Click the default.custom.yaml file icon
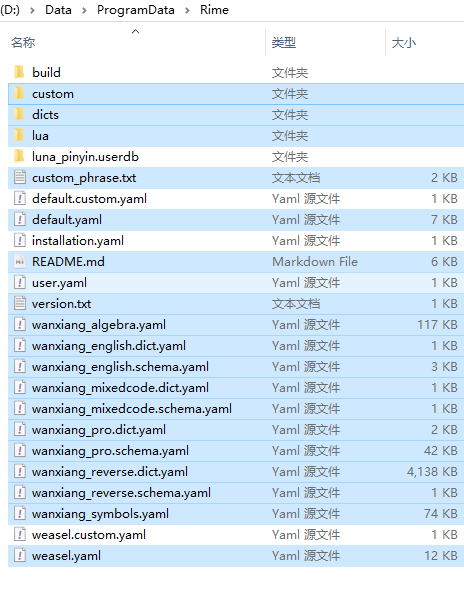Screen dimensions: 464x594 [20, 198]
